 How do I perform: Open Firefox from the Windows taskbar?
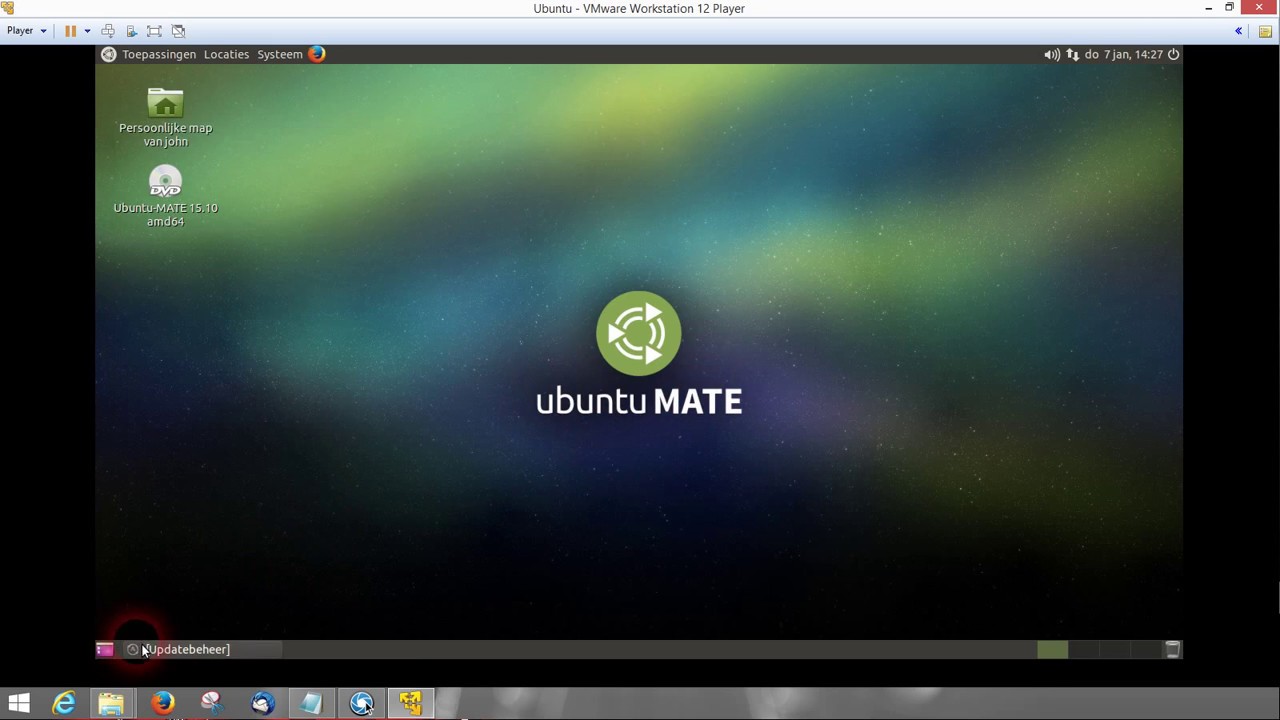[162, 704]
